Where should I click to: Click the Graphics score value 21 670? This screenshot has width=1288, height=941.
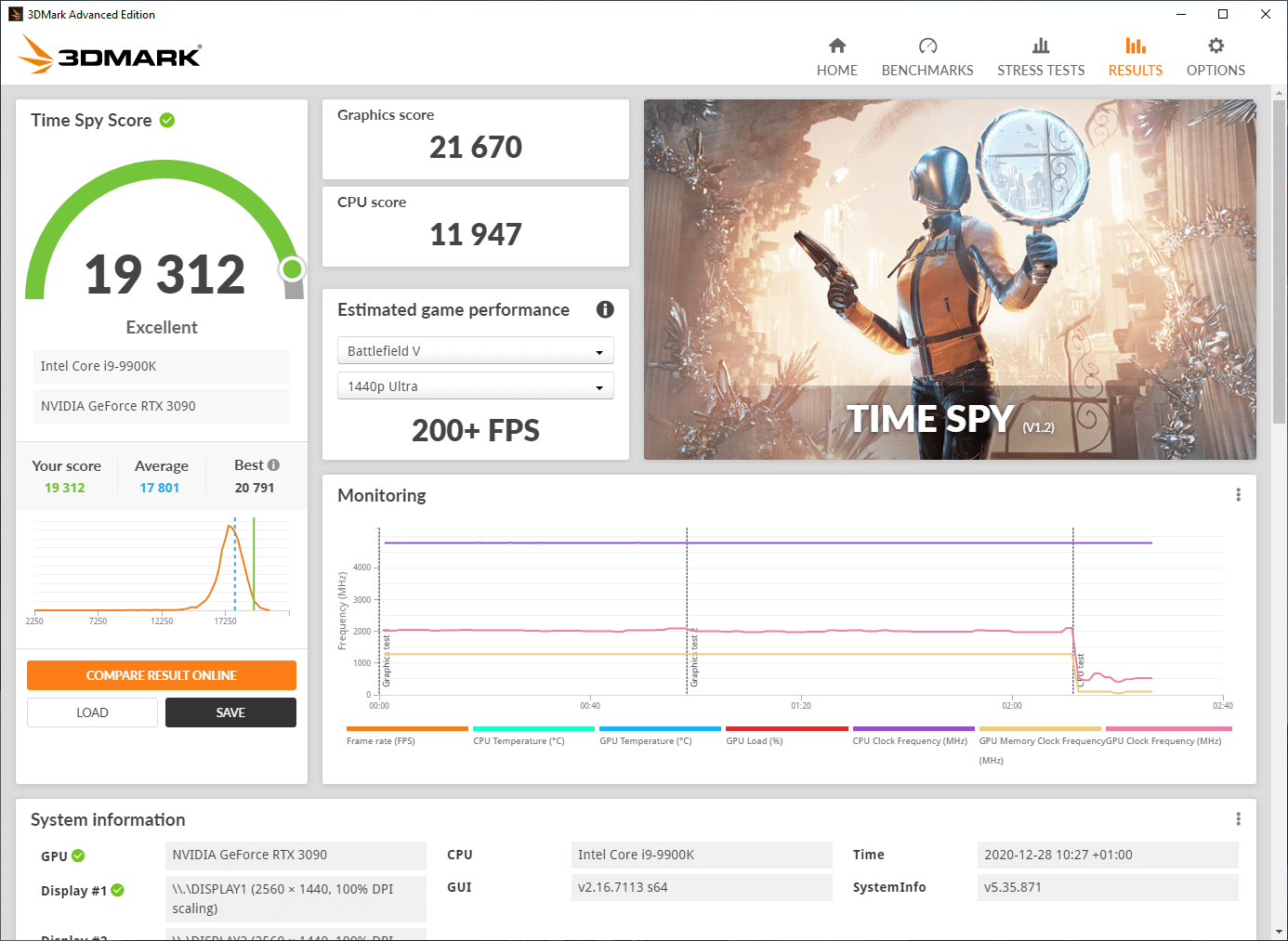point(476,147)
